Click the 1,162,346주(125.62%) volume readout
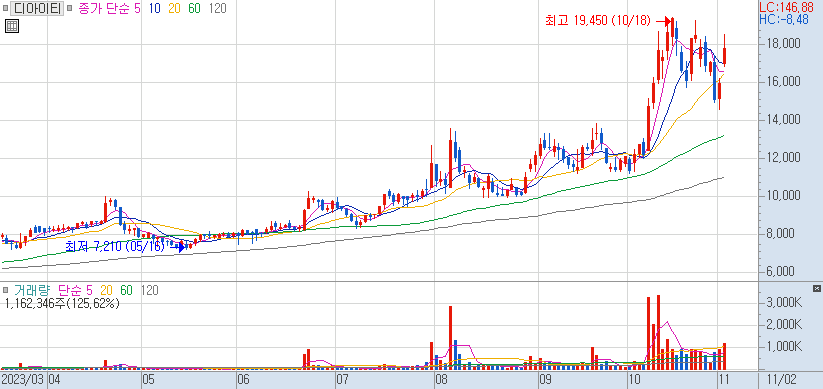The width and height of the screenshot is (823, 389). [x=62, y=303]
